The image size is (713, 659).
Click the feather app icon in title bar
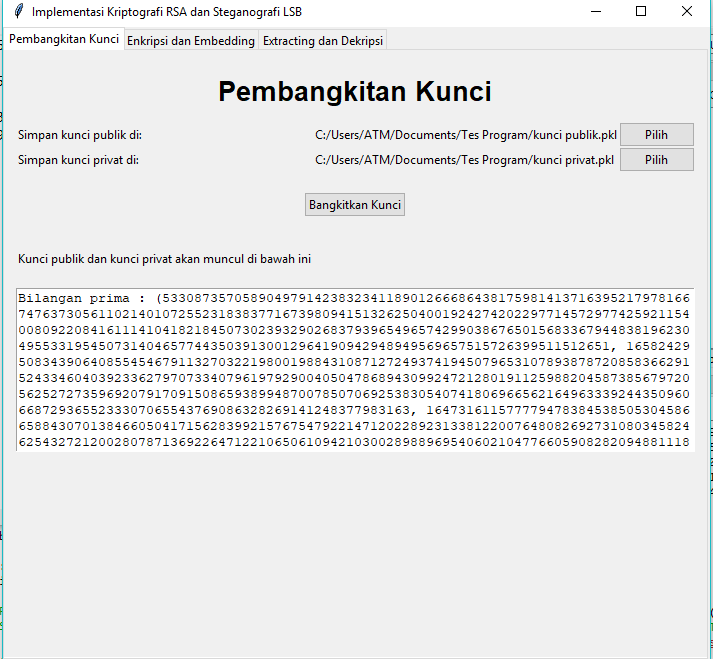(x=19, y=11)
